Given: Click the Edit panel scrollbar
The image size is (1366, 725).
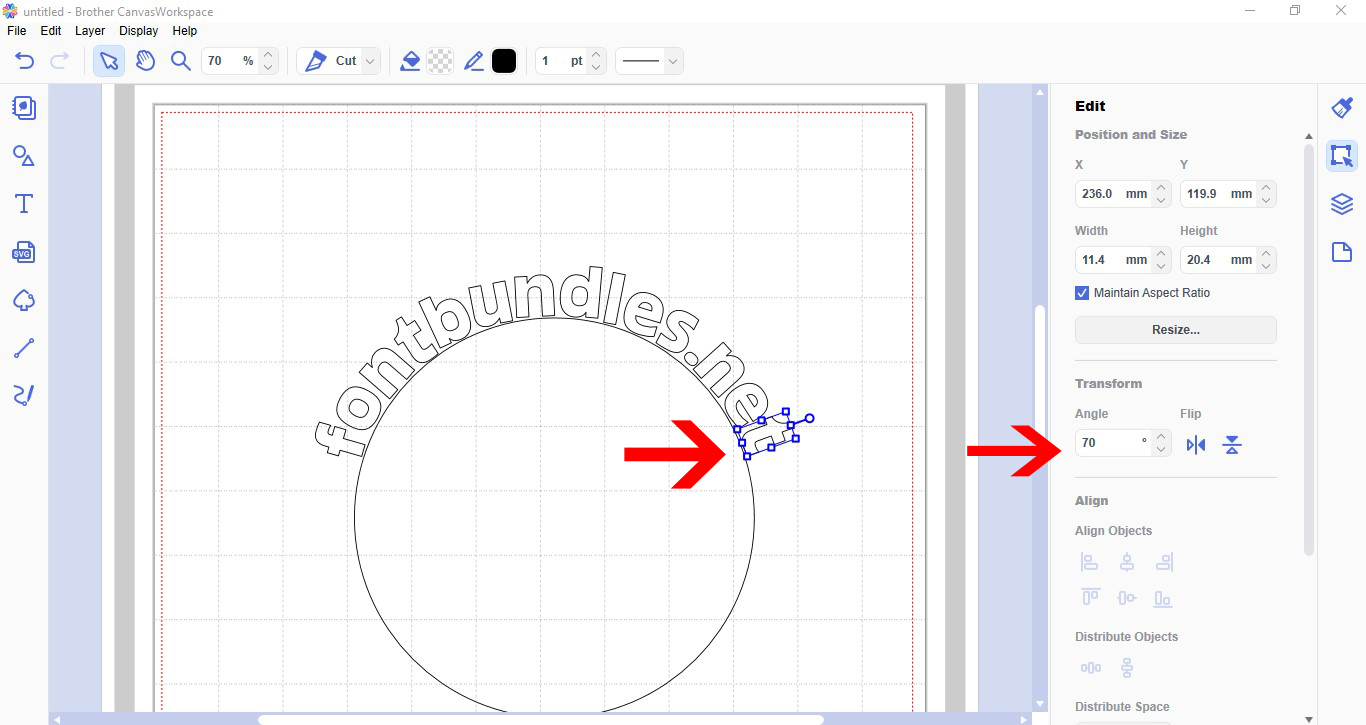Looking at the screenshot, I should [1309, 349].
